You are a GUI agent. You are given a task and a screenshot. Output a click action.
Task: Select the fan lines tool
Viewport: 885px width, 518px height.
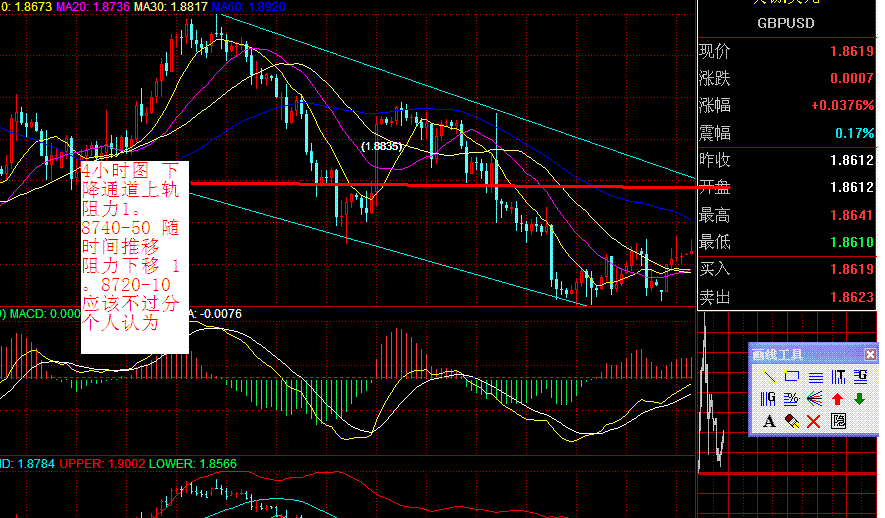pos(815,399)
